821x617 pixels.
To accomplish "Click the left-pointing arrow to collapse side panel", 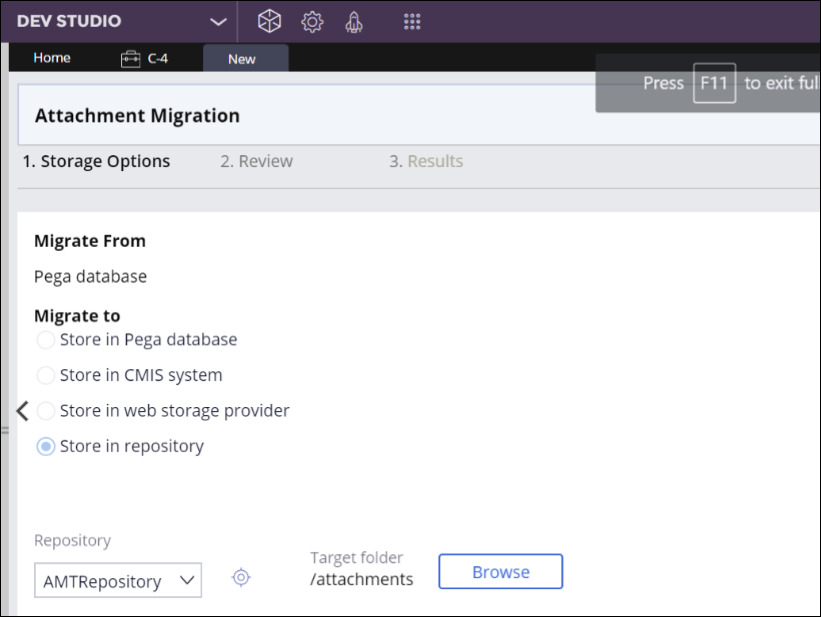I will pyautogui.click(x=22, y=411).
